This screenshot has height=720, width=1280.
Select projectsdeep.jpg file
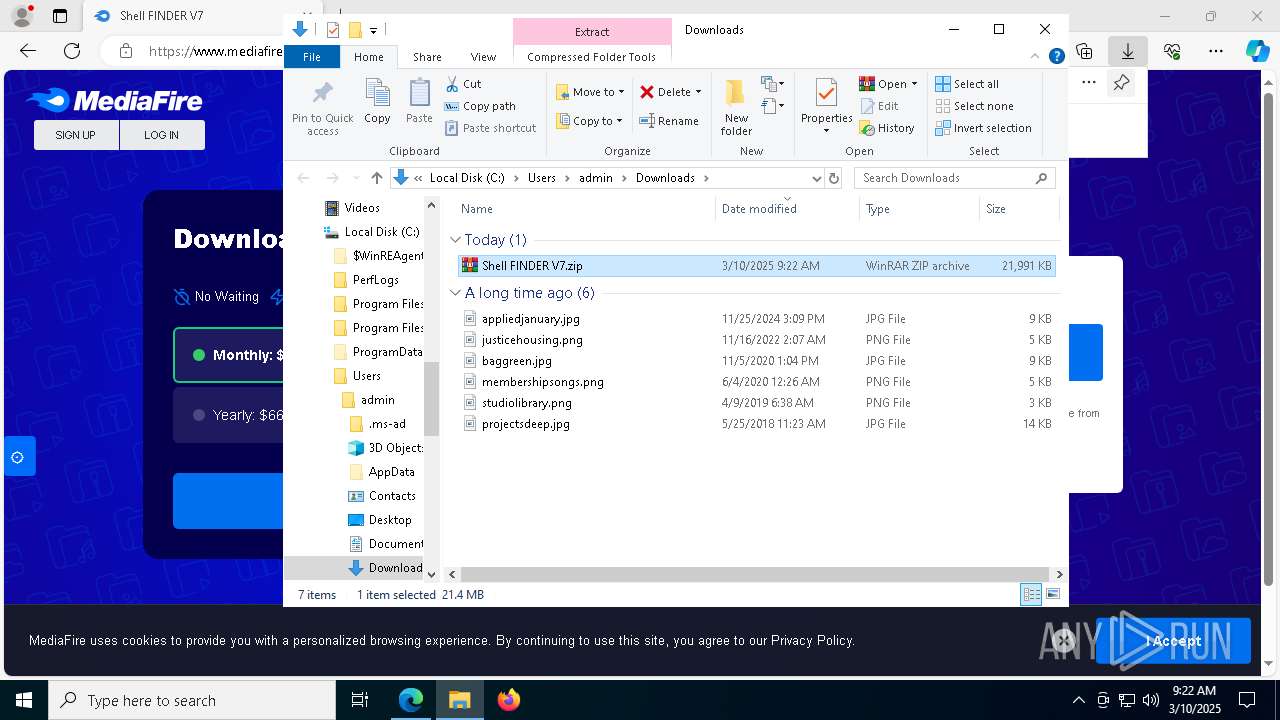(x=756, y=424)
